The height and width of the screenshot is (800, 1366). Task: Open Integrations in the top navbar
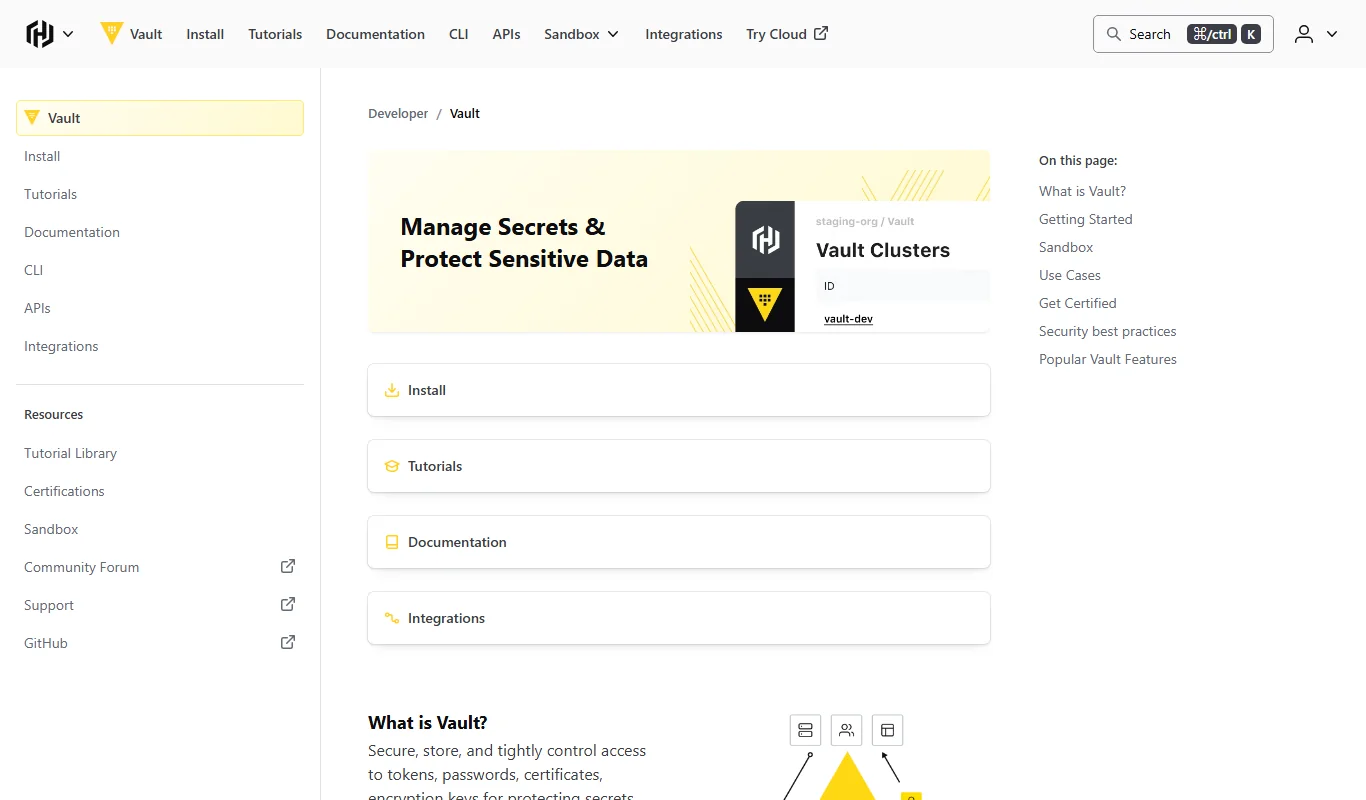point(683,34)
